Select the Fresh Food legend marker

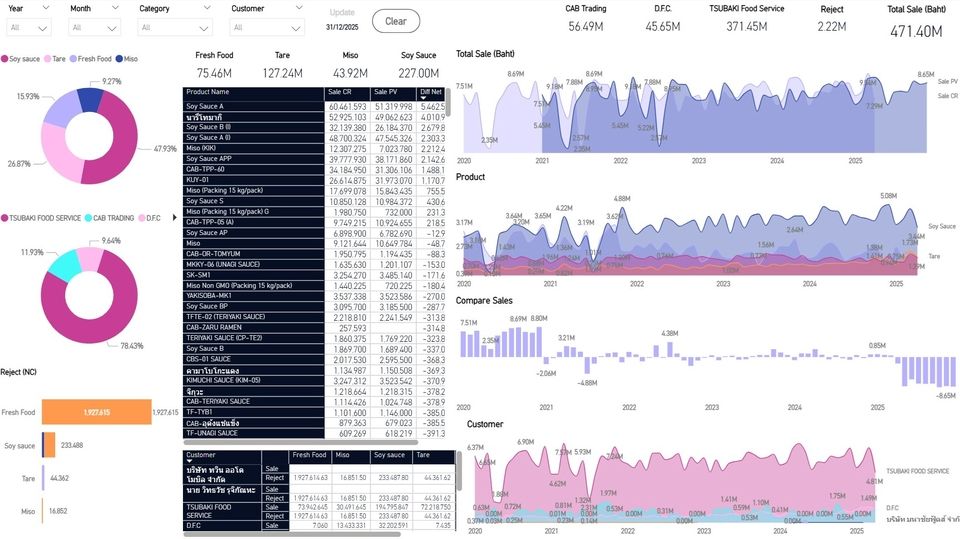73,59
